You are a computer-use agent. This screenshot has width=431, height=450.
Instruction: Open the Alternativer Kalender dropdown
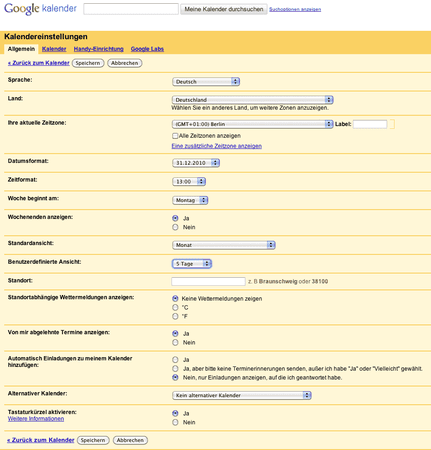tap(242, 395)
